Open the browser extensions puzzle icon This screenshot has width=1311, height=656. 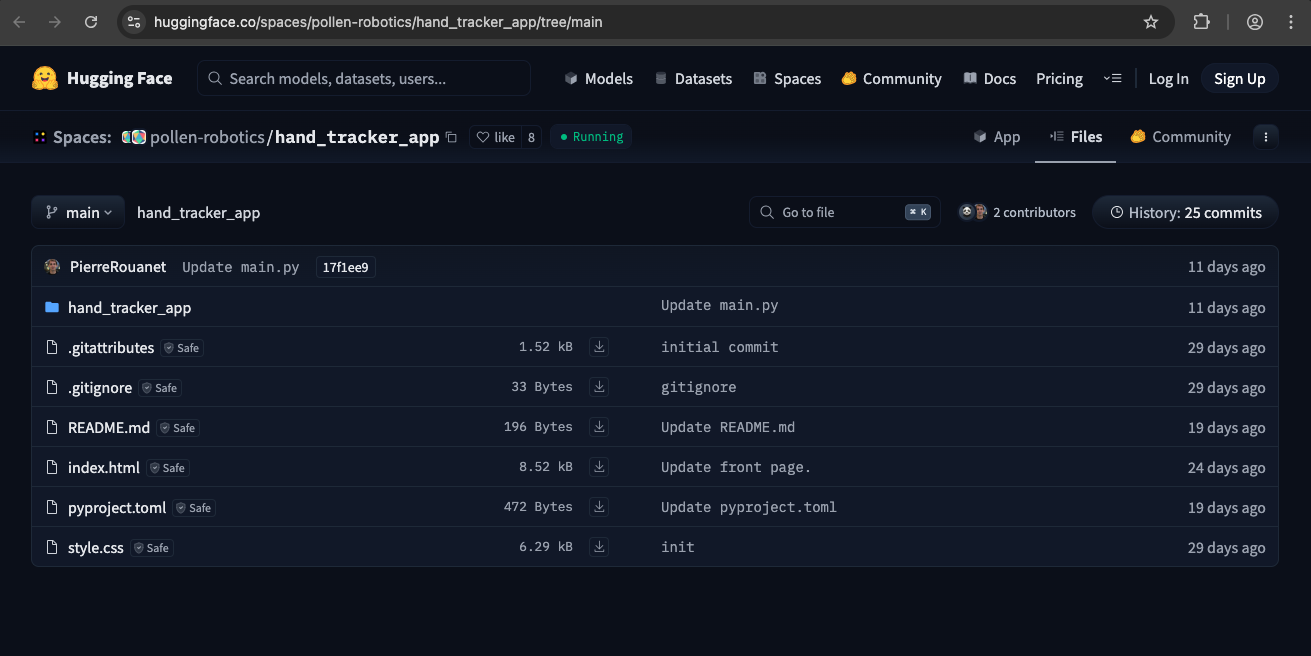[1202, 22]
